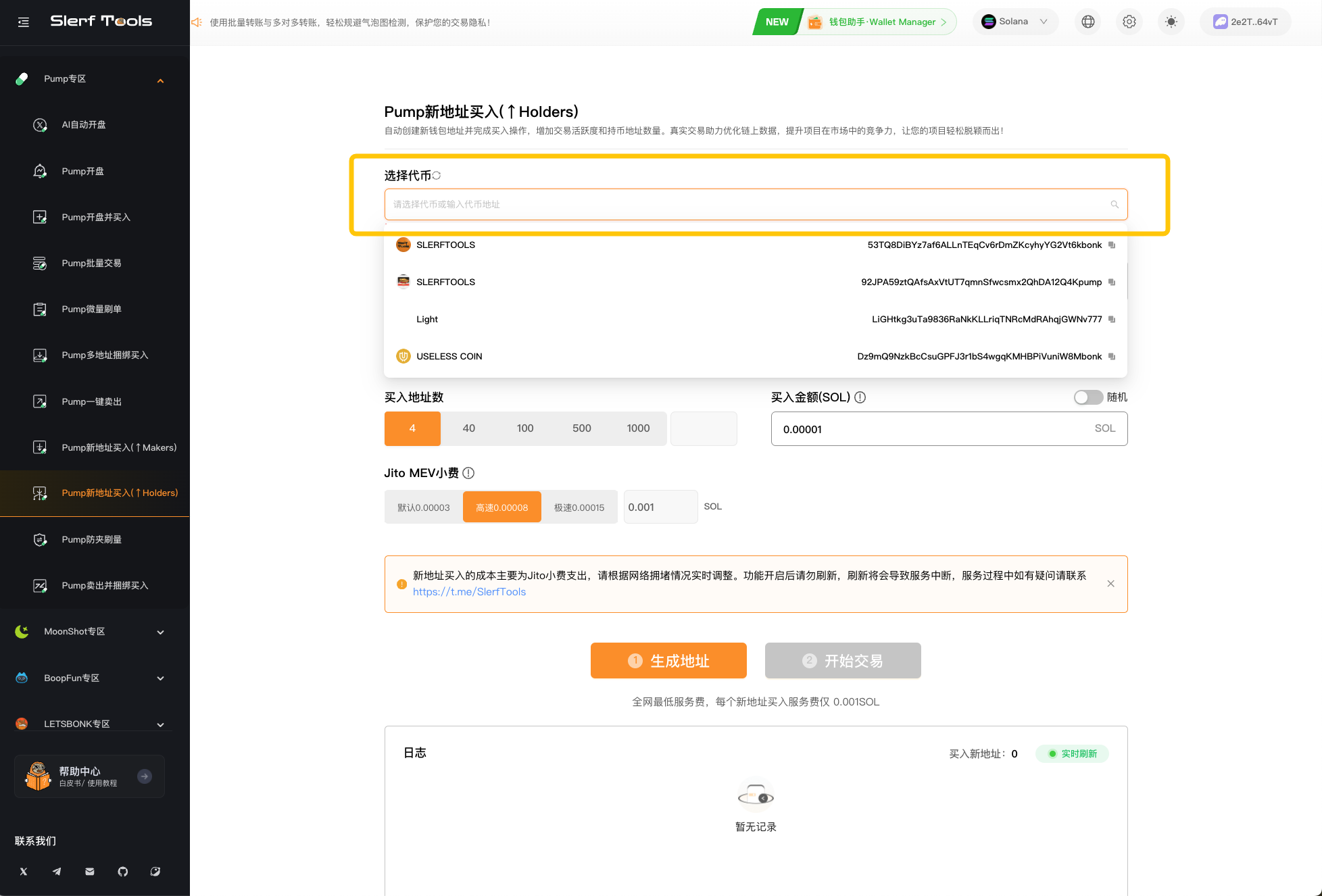Open Pump开盘 menu item

95,171
